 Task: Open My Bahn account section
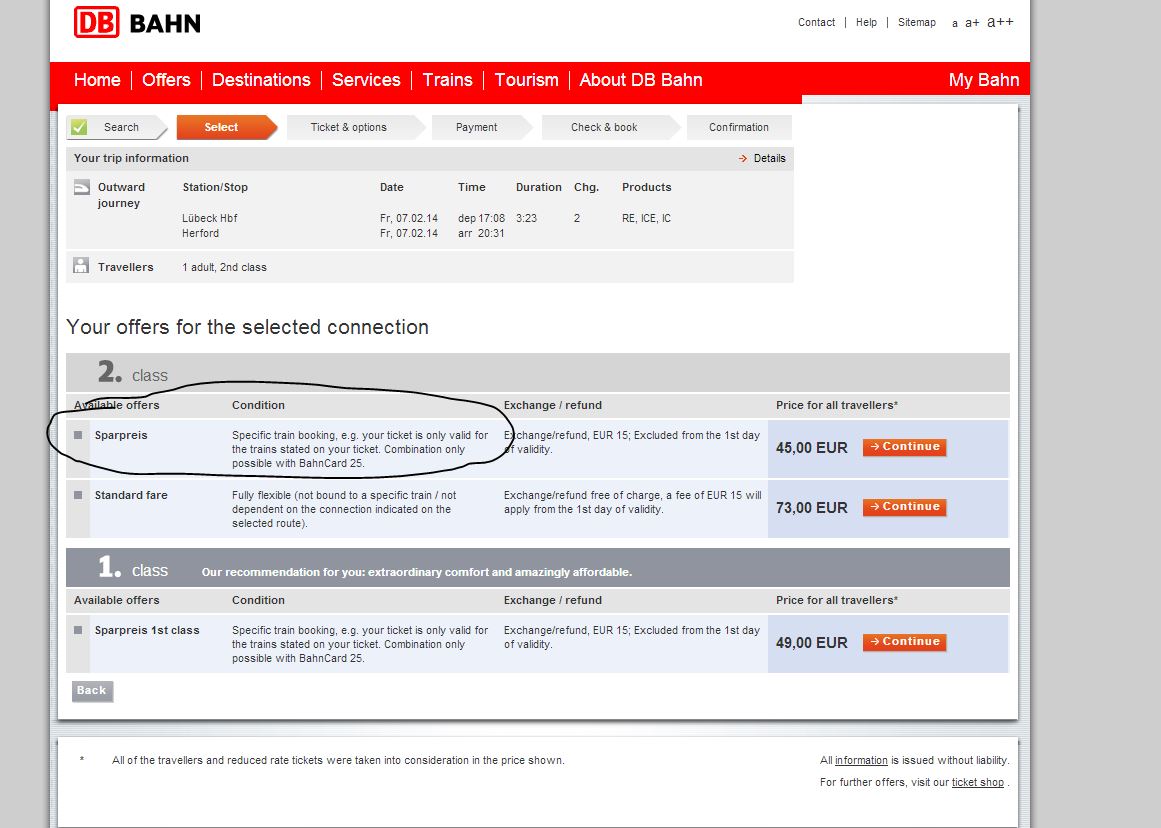coord(984,80)
